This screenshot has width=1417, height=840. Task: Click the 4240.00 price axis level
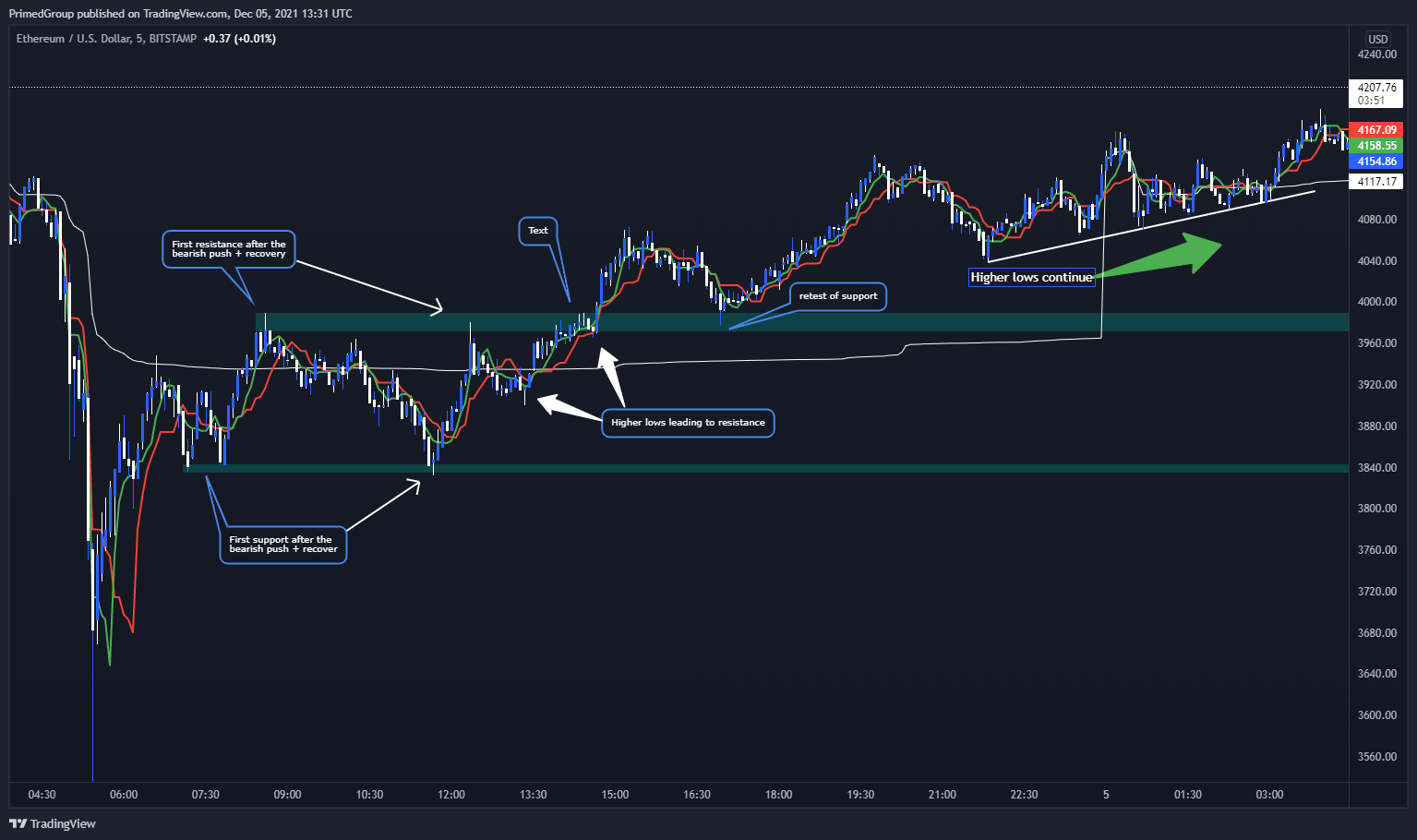tap(1376, 54)
